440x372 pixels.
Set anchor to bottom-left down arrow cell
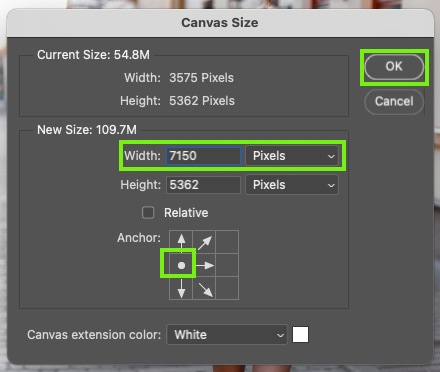tap(181, 288)
